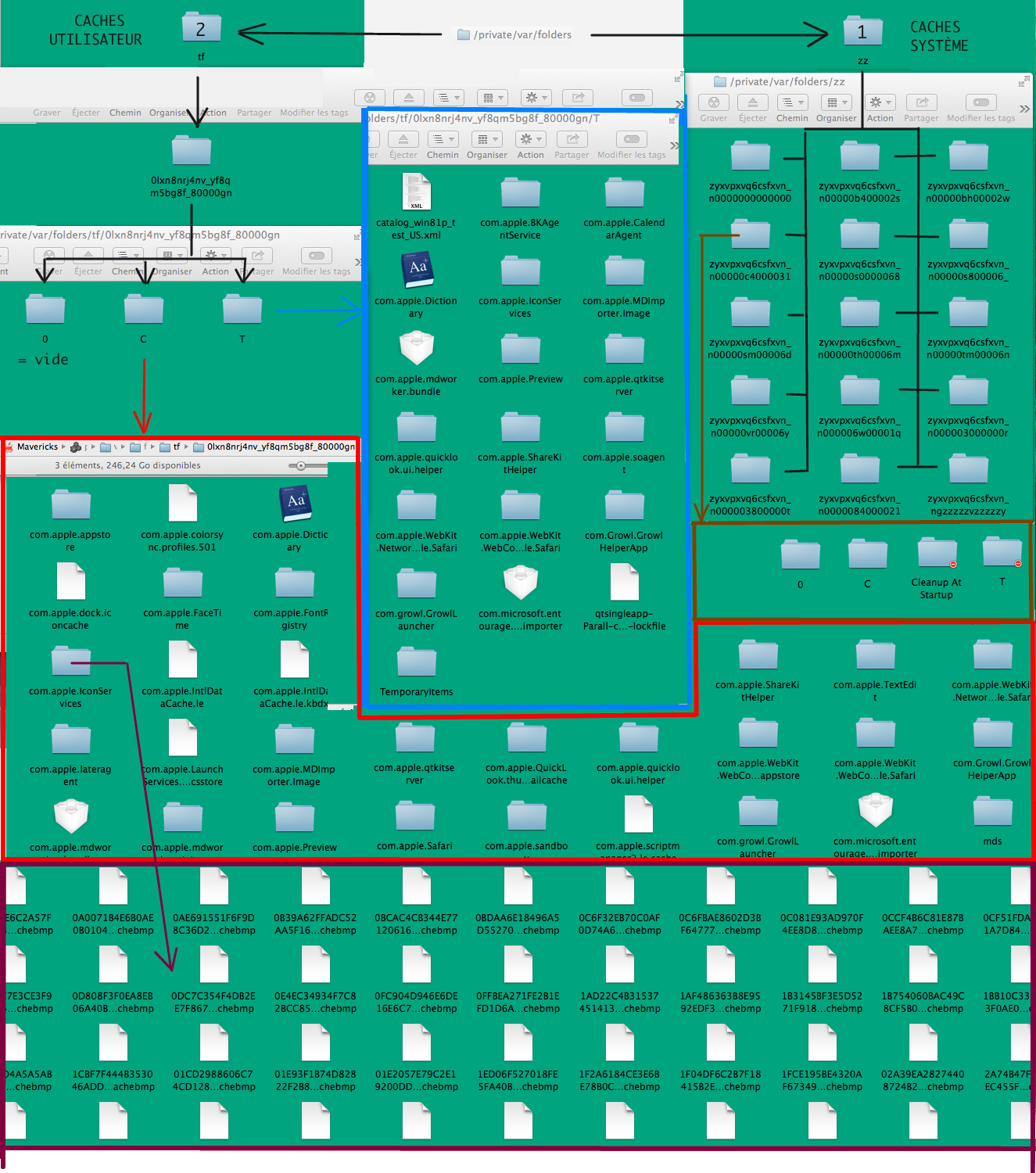The image size is (1036, 1173).
Task: Open com.apple.TextEdit folder
Action: coord(875,655)
